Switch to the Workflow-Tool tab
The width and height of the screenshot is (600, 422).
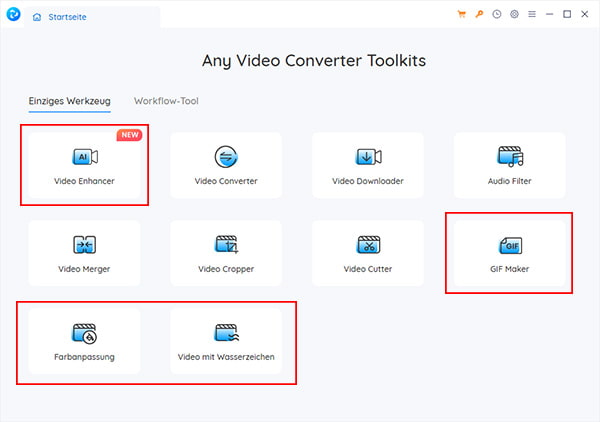pos(166,101)
